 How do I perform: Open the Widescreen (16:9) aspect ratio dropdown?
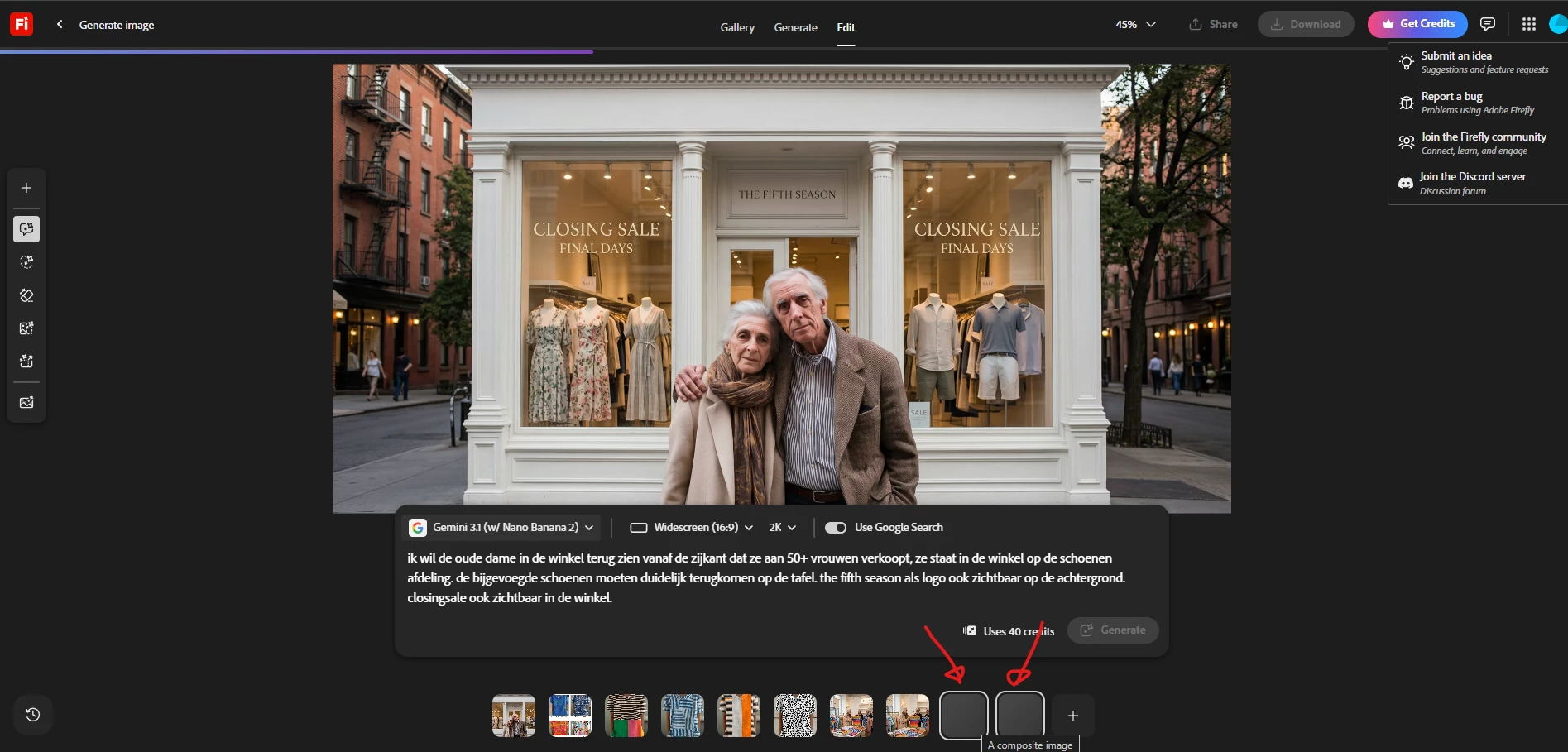692,528
